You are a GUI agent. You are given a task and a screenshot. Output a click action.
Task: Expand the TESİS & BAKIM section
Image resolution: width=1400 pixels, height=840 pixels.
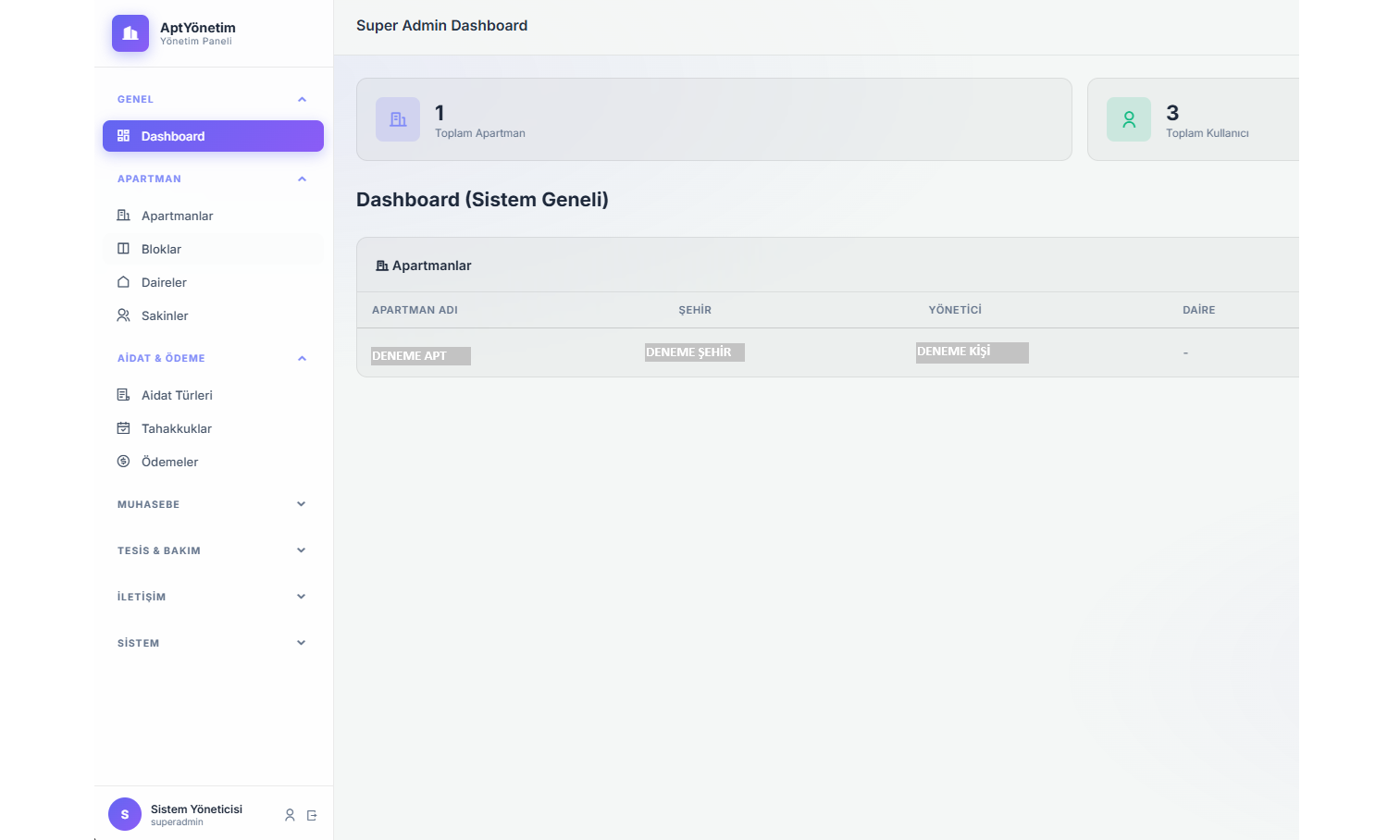[301, 550]
